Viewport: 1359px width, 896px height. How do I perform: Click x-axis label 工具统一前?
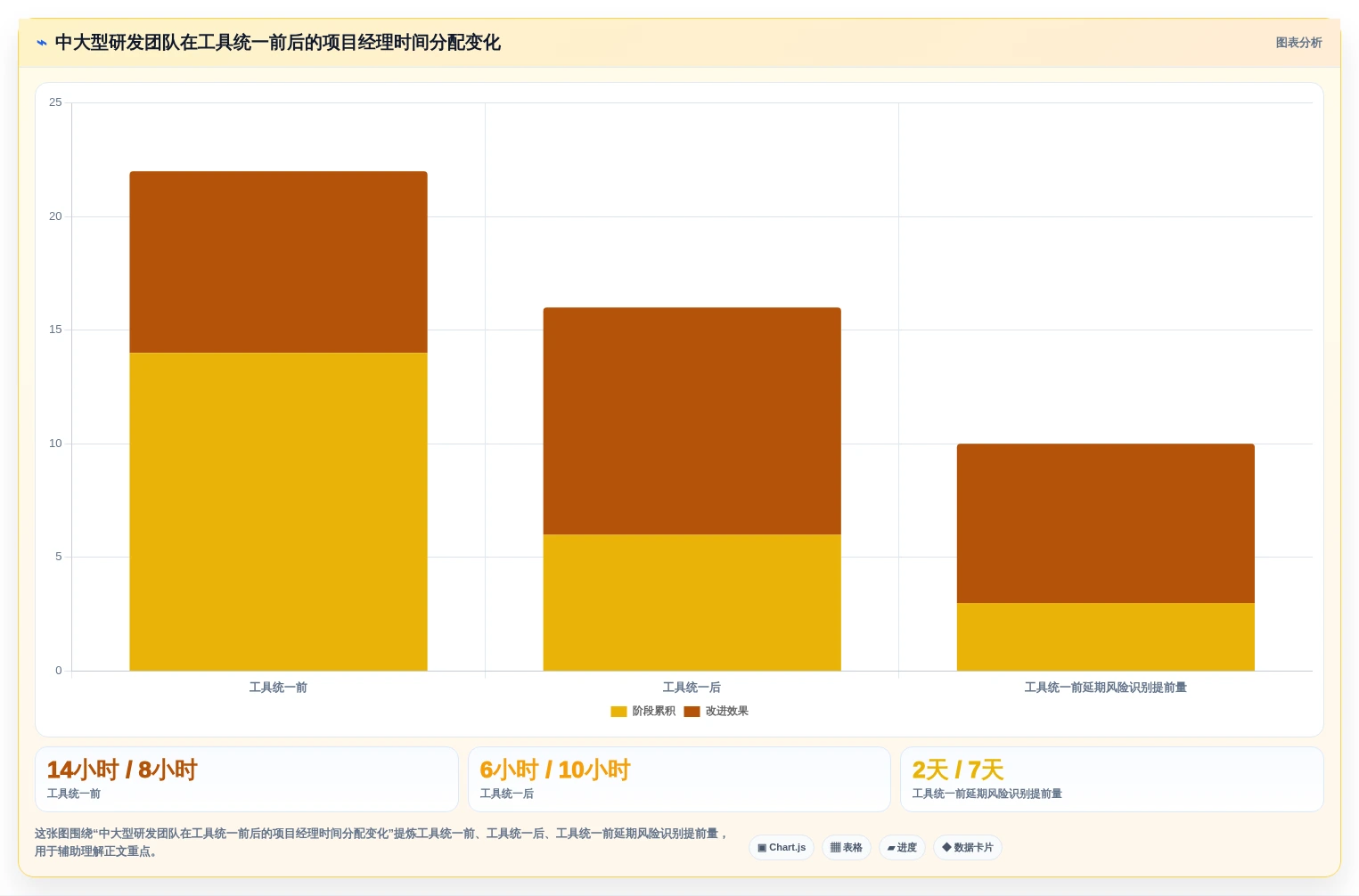[x=278, y=688]
